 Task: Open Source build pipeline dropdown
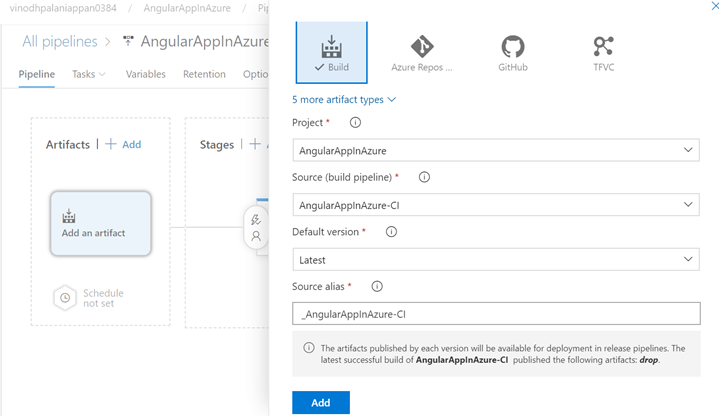(496, 204)
